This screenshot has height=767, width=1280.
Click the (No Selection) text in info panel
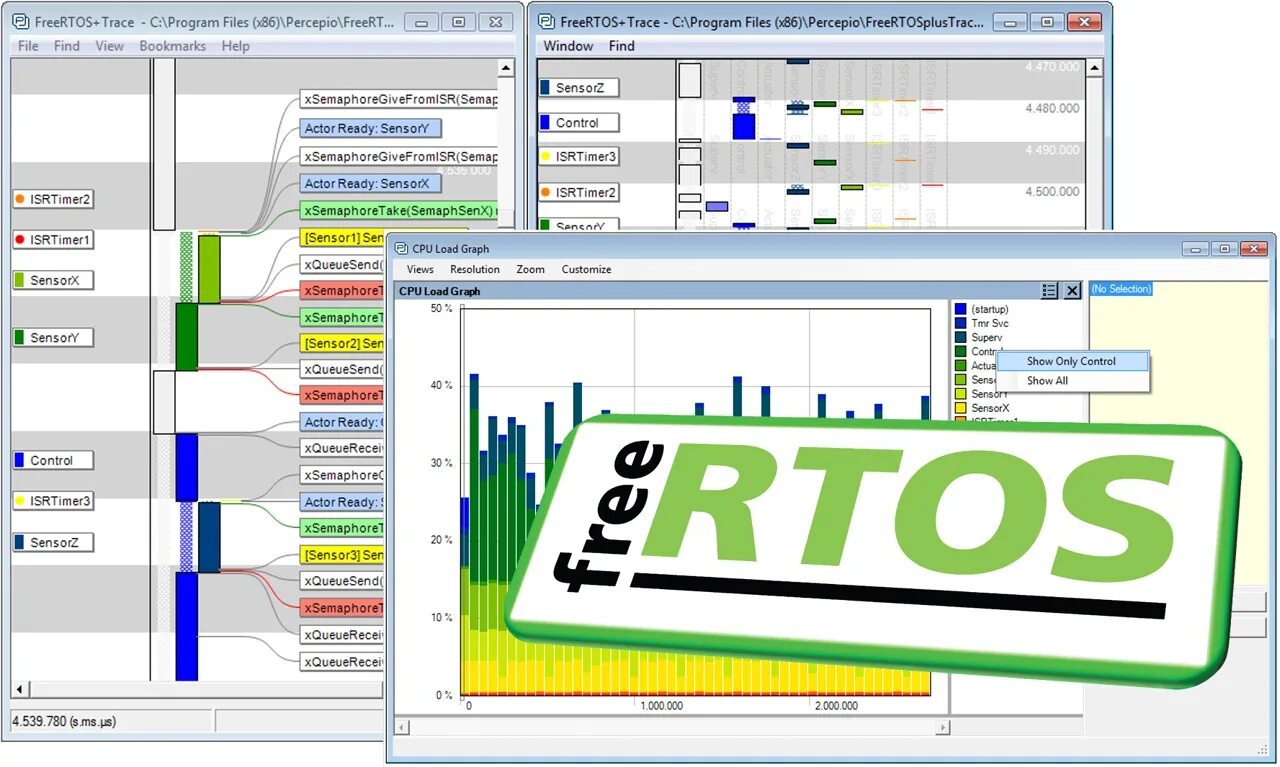(1121, 289)
